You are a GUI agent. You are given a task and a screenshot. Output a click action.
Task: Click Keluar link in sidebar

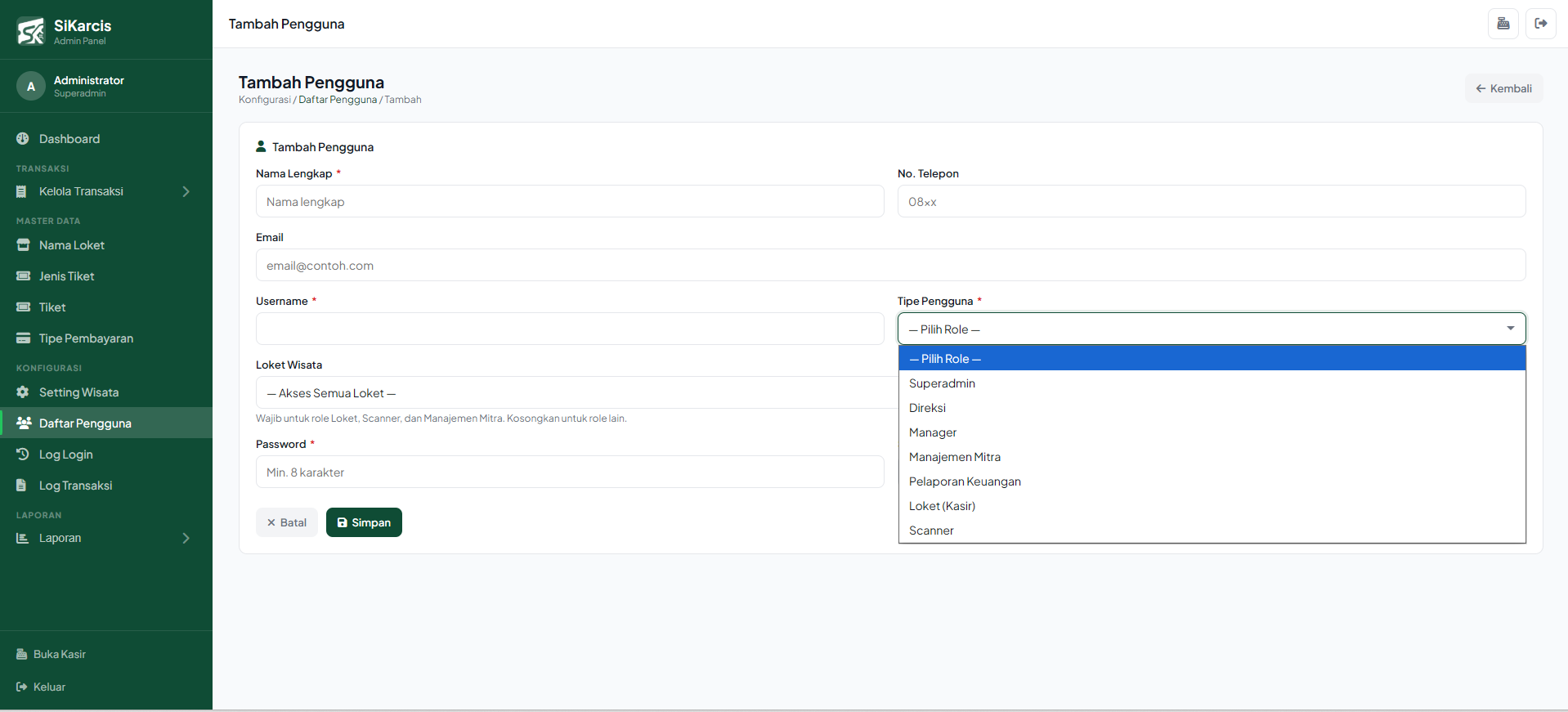pos(49,687)
